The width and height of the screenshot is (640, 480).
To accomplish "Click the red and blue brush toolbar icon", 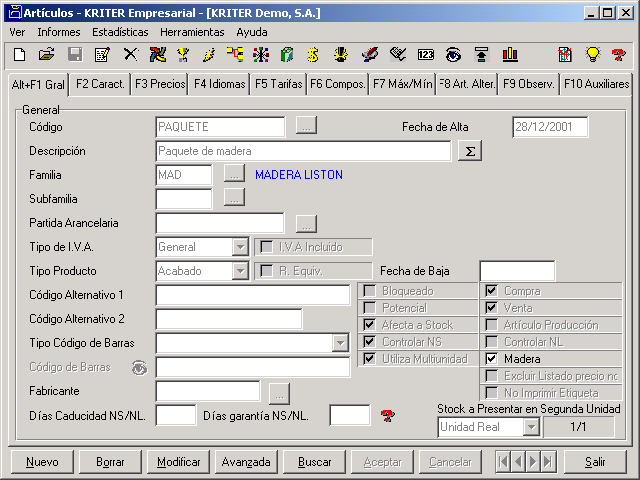I will click(x=370, y=54).
